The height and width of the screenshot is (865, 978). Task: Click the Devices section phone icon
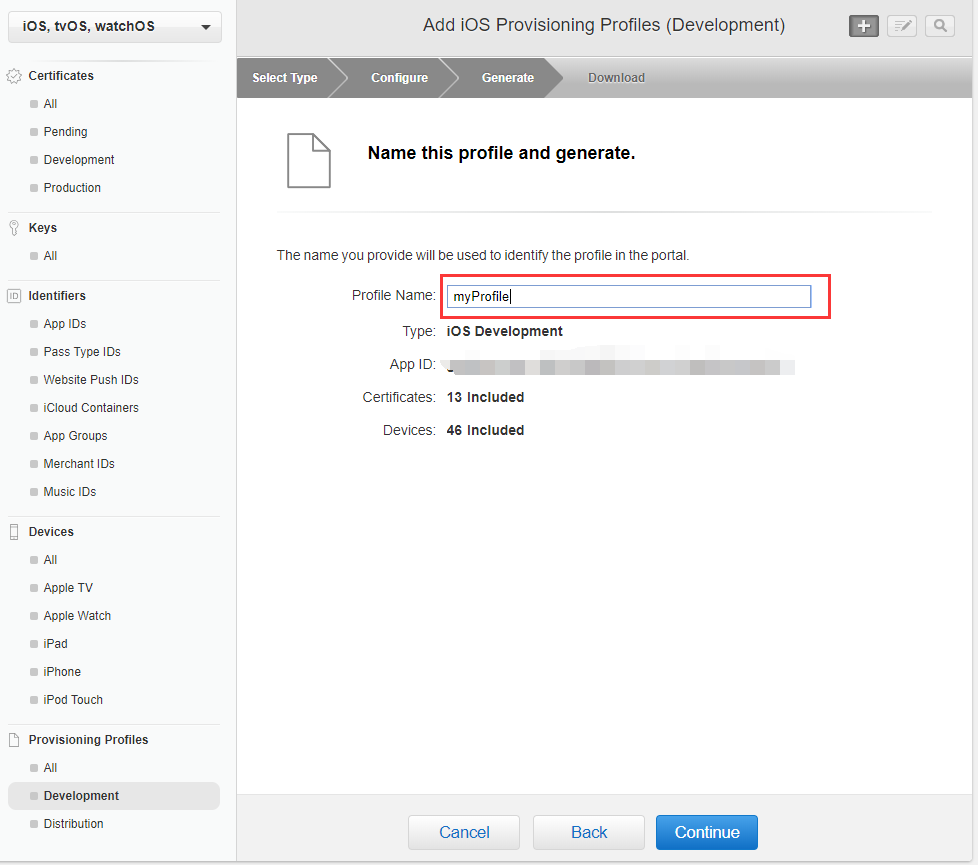pyautogui.click(x=14, y=532)
